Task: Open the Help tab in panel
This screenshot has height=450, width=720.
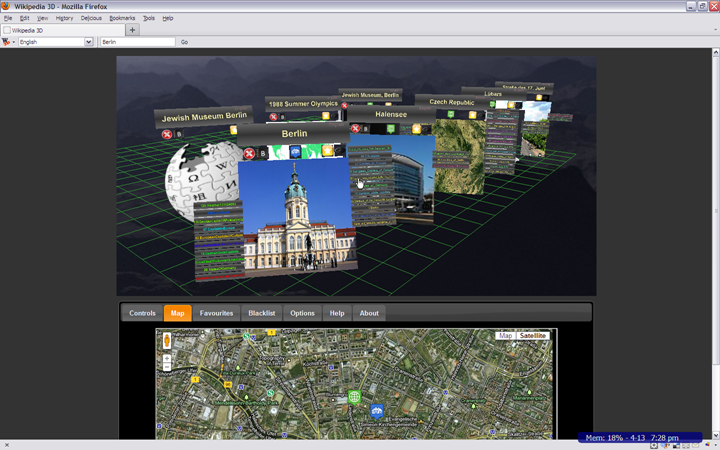Action: pyautogui.click(x=337, y=313)
